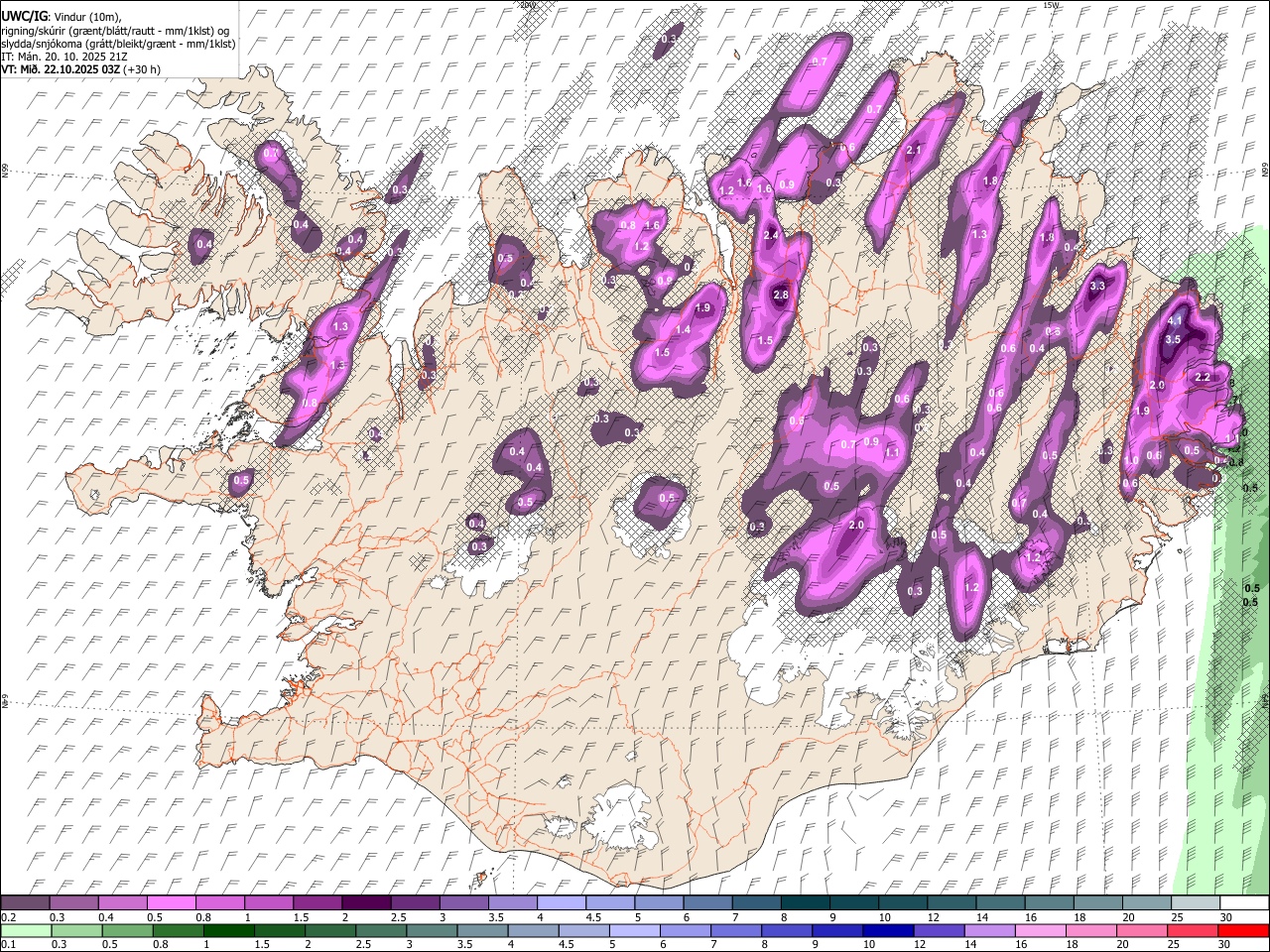
Task: Select the '1.4' precipitation label on the map
Action: point(683,330)
